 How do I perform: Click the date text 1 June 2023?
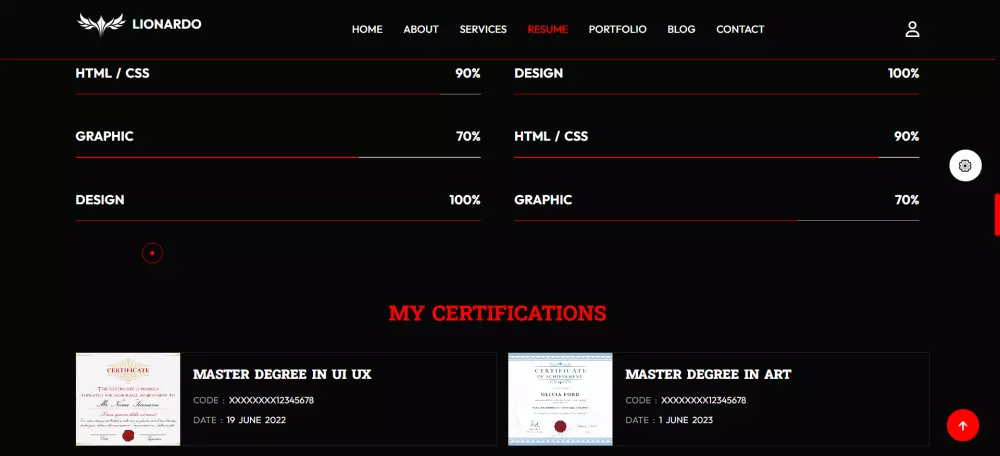pyautogui.click(x=686, y=420)
